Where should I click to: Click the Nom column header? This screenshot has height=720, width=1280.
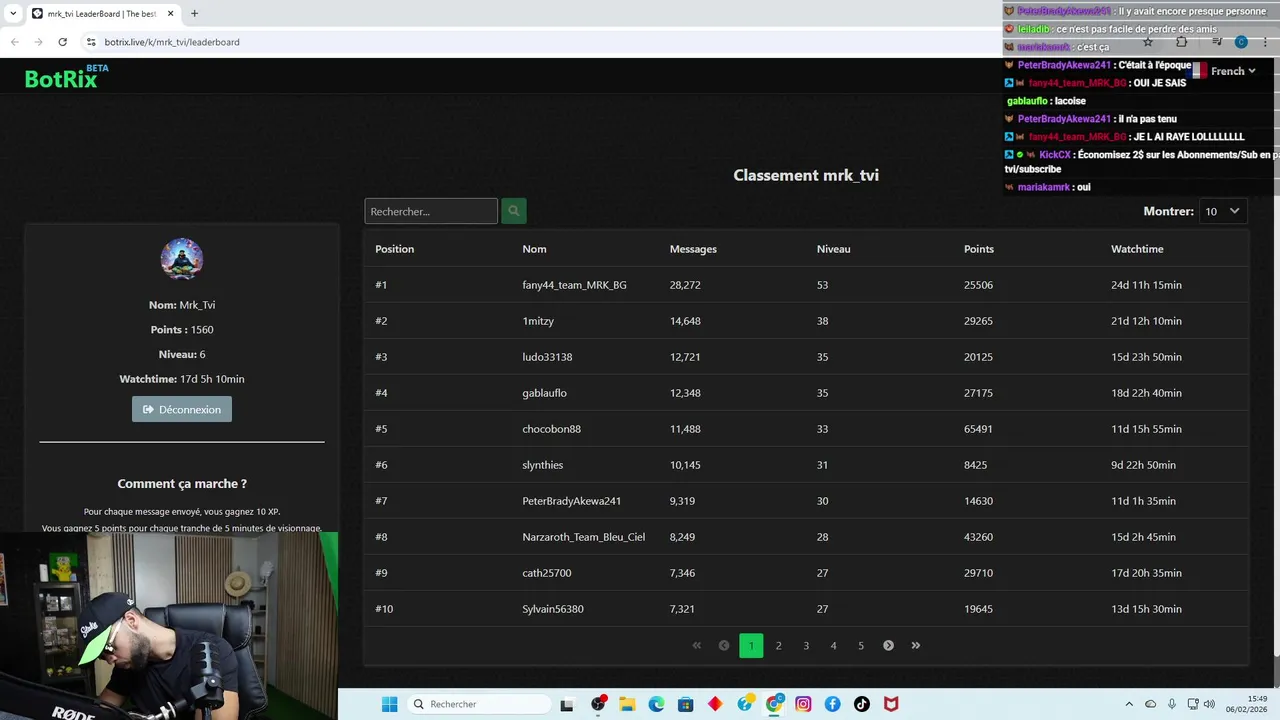tap(534, 249)
